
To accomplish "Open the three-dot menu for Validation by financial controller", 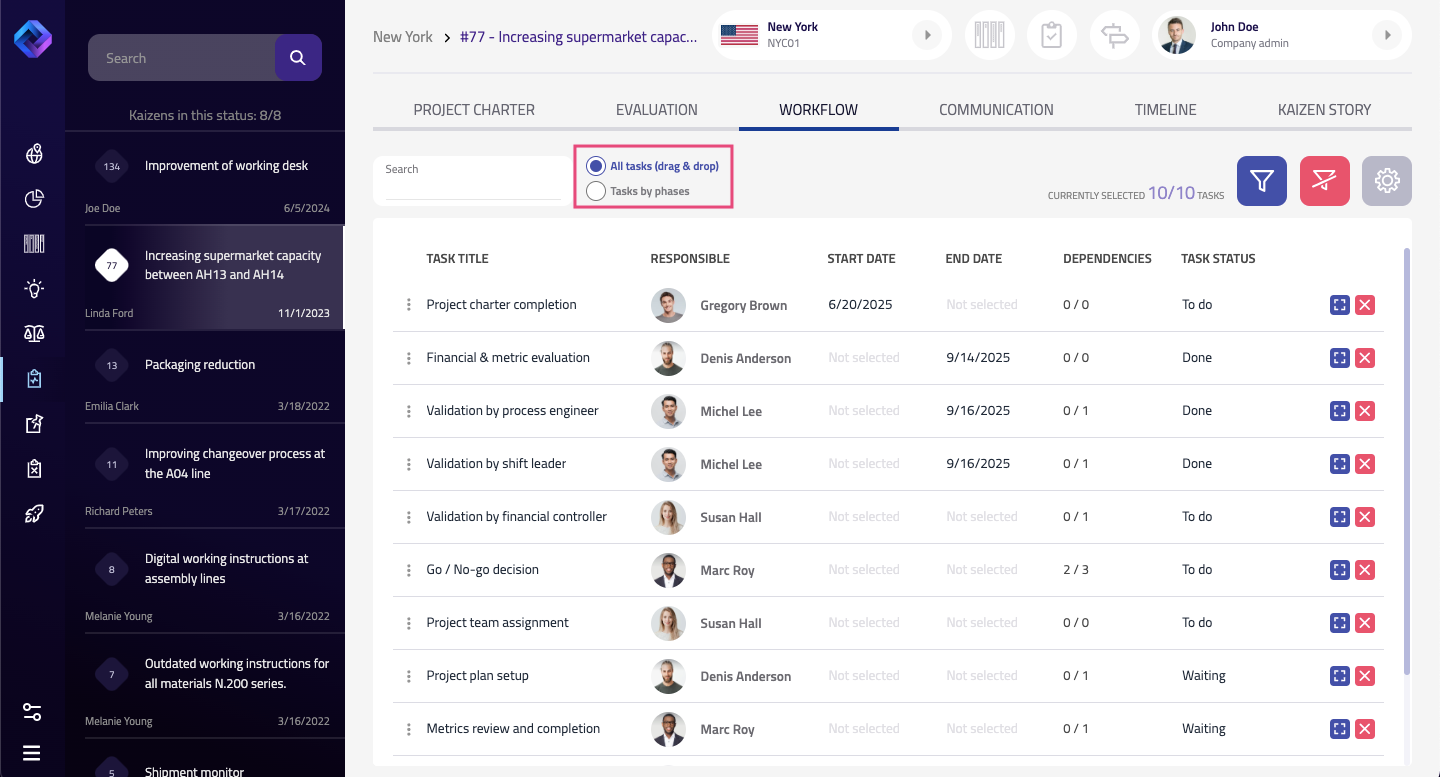I will 409,517.
